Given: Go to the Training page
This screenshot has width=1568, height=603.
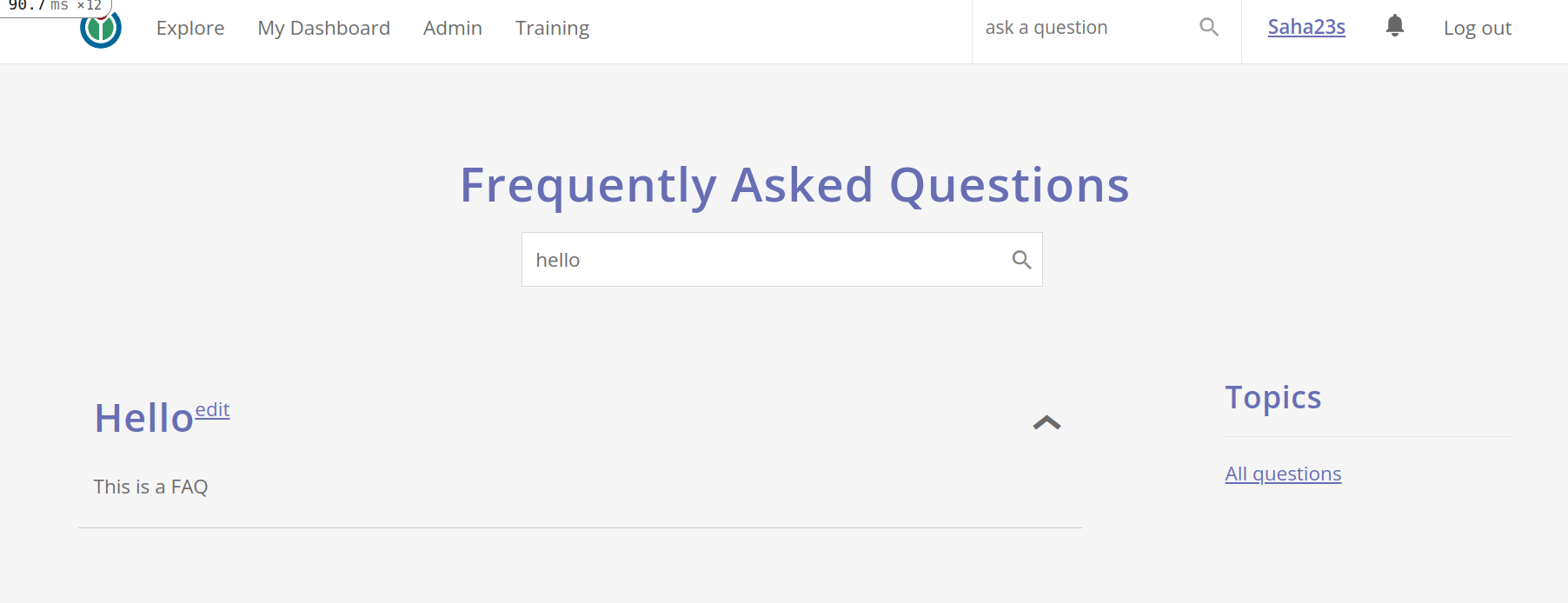Looking at the screenshot, I should pos(552,27).
